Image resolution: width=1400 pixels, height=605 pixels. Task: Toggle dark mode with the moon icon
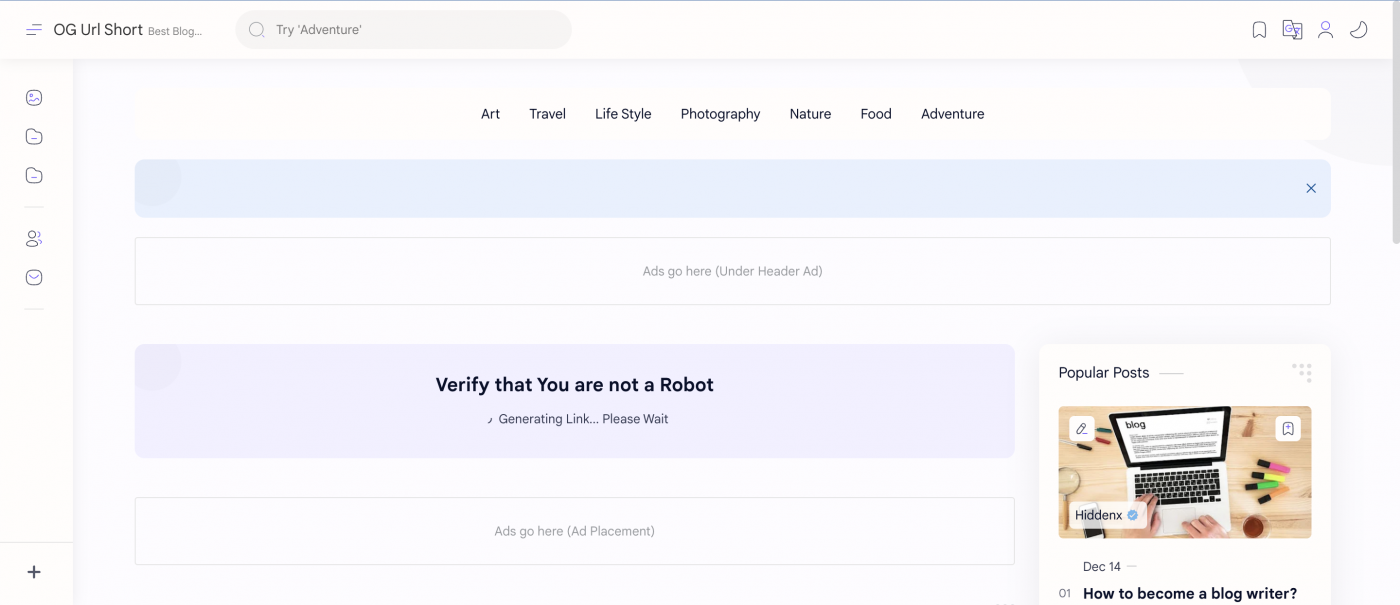click(x=1358, y=29)
